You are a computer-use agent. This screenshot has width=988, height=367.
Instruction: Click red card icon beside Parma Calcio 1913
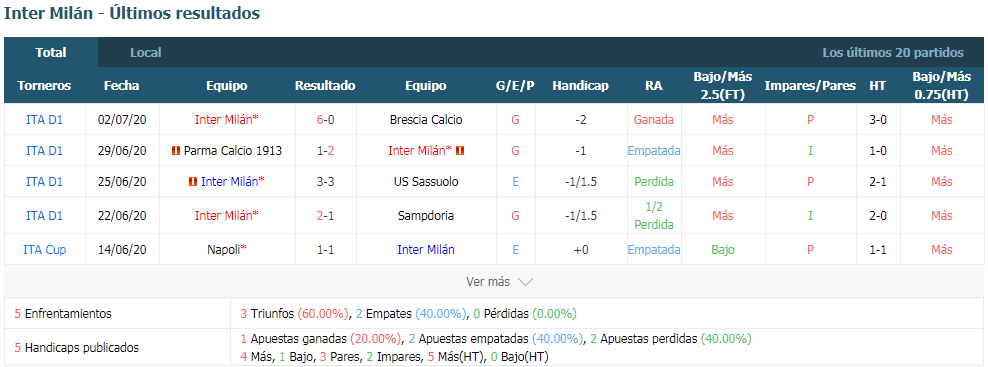click(176, 151)
